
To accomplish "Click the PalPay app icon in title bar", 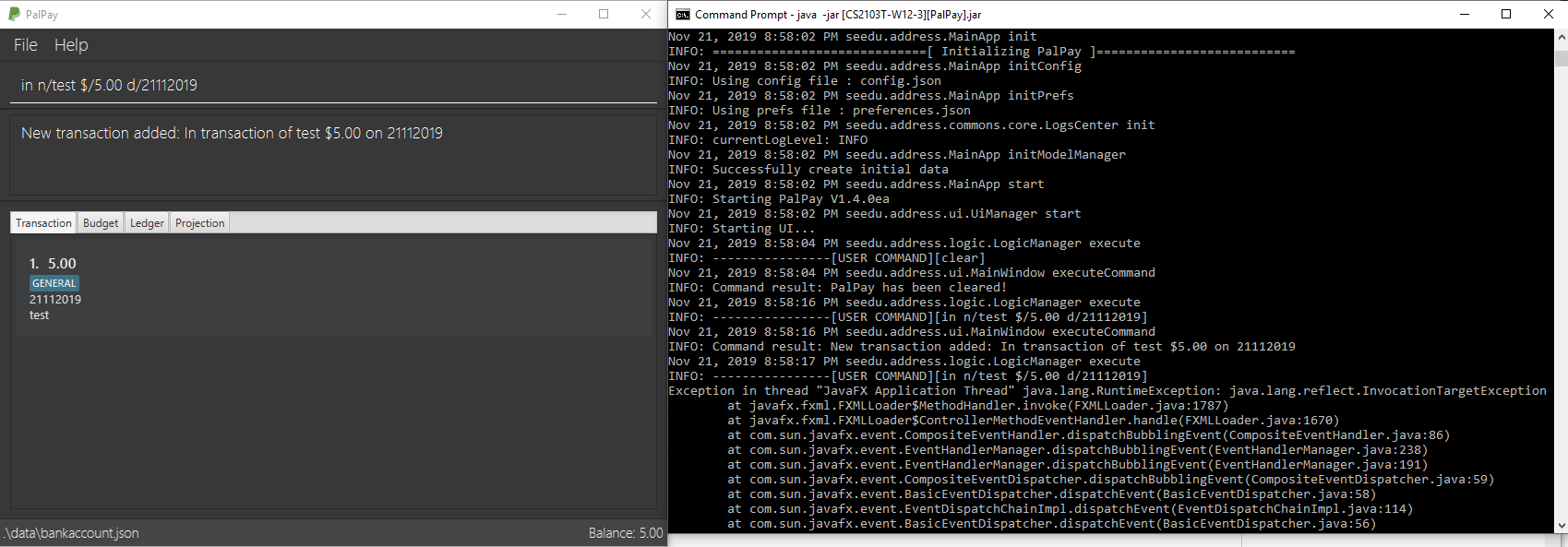I will coord(14,14).
